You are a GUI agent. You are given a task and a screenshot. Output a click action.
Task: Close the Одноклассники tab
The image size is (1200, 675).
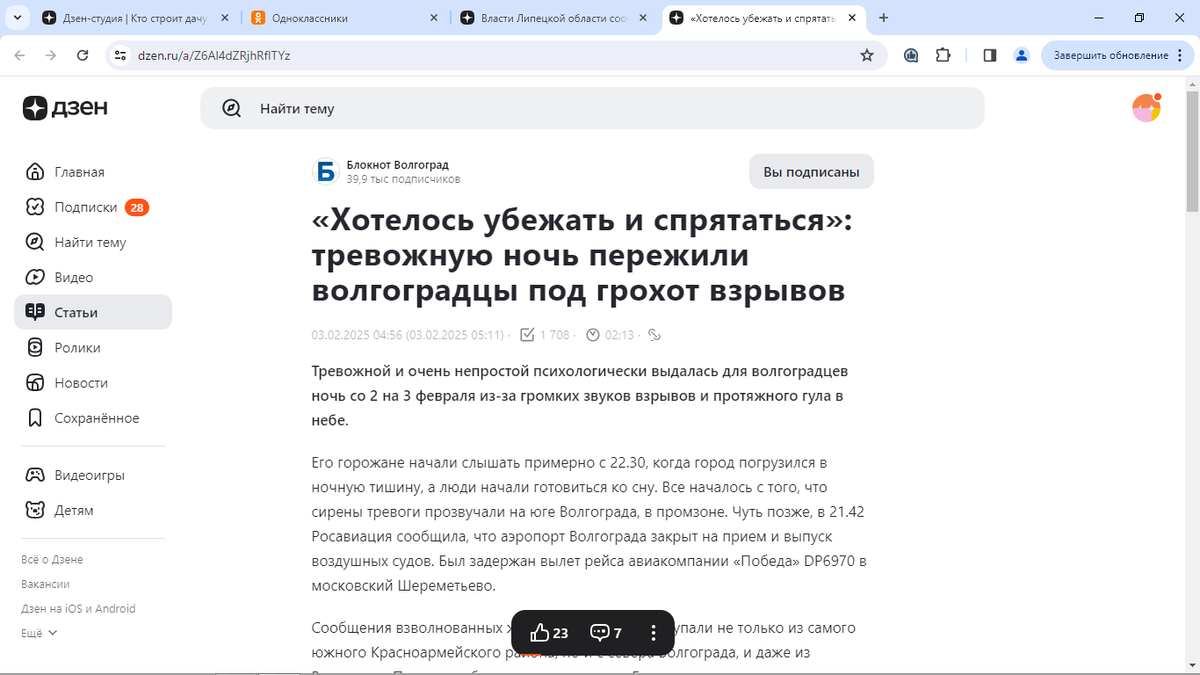[433, 18]
